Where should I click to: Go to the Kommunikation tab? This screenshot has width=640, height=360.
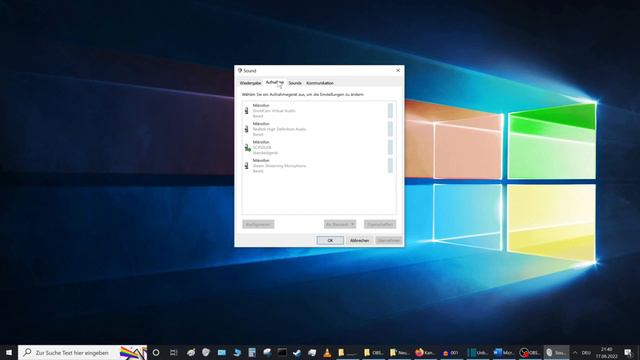[x=320, y=83]
